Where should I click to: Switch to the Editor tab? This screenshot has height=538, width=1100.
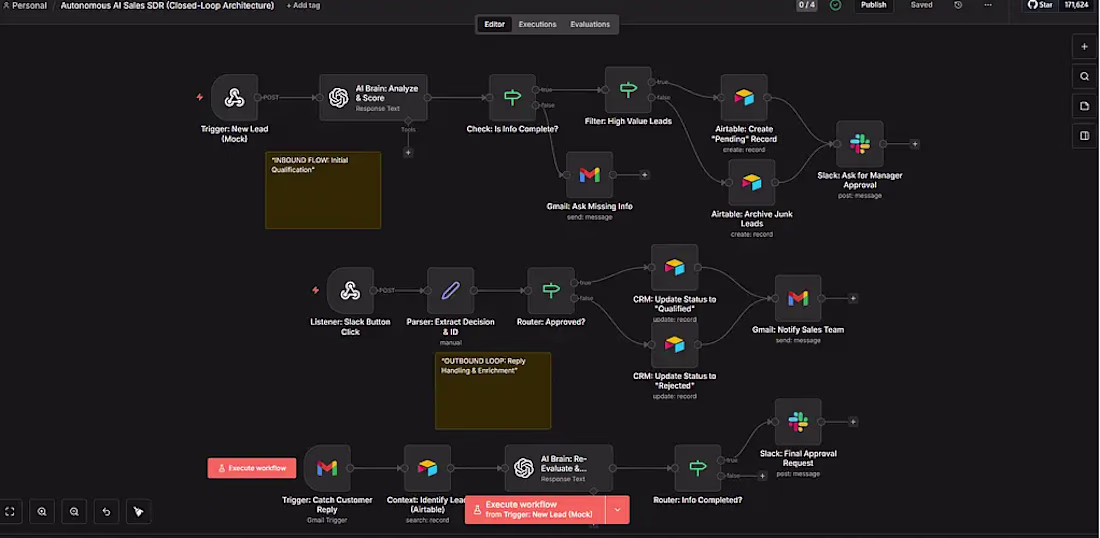pos(495,24)
